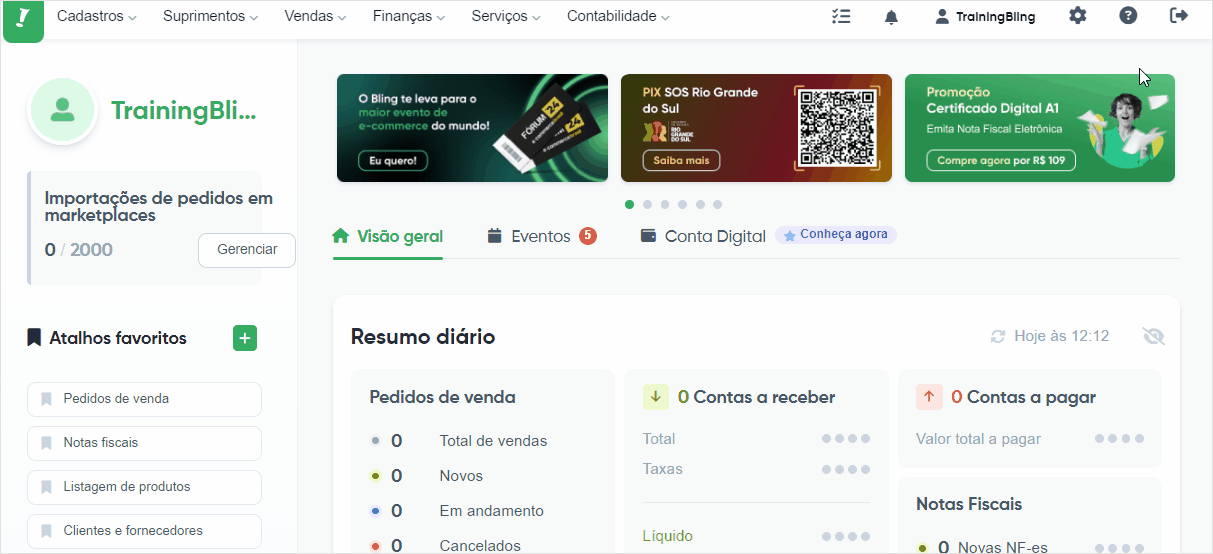Click the red arrow Contas a pagar icon
The image size is (1213, 554).
click(929, 397)
